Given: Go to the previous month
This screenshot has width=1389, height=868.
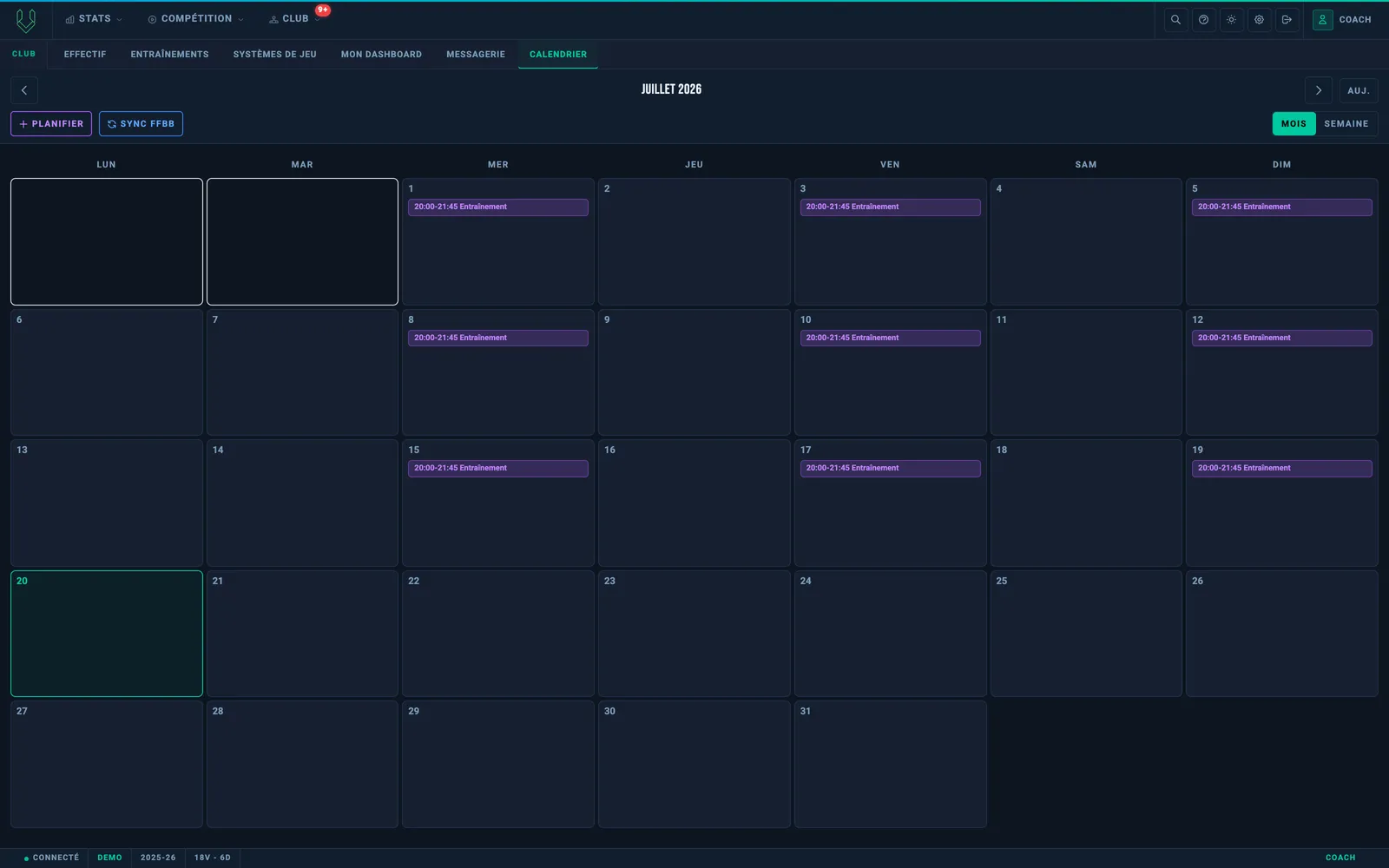Looking at the screenshot, I should [x=24, y=90].
